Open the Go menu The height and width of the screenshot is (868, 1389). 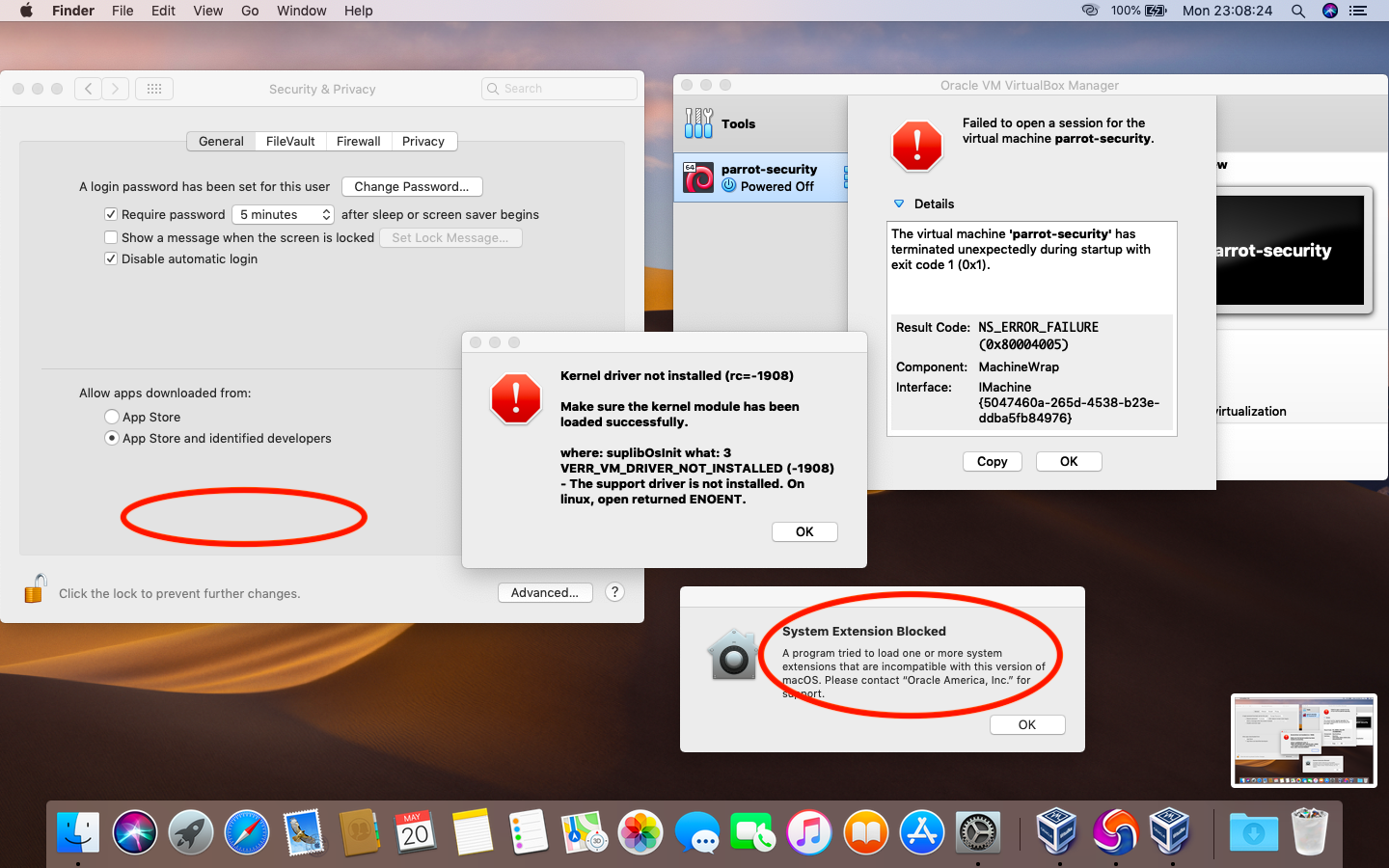(x=250, y=11)
